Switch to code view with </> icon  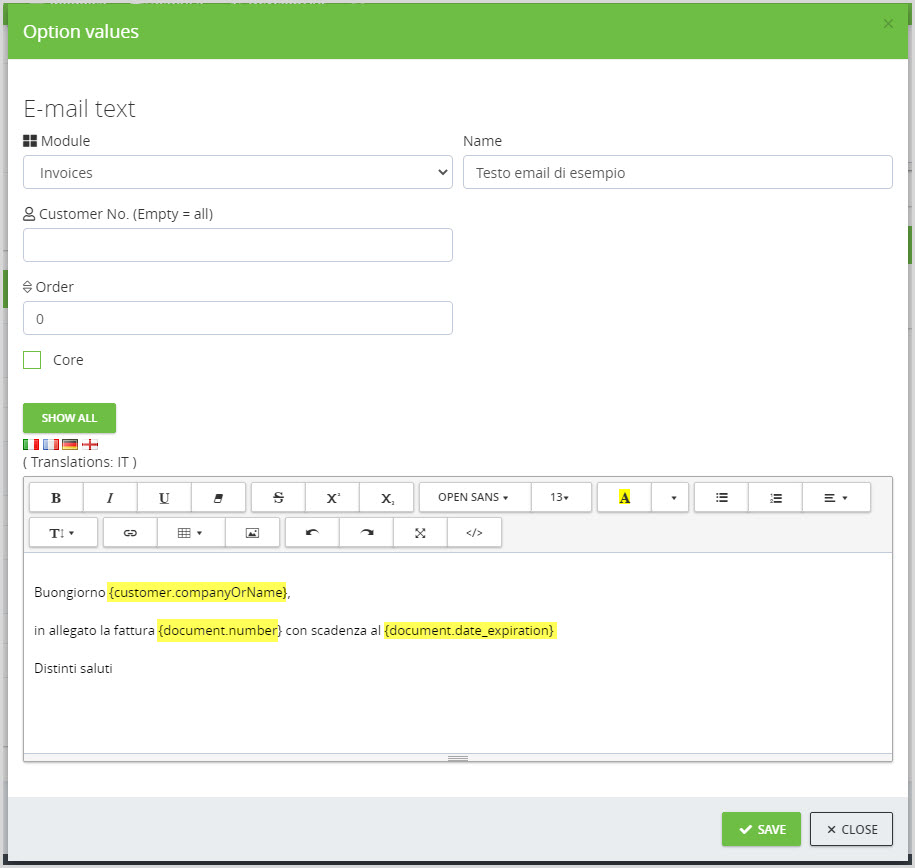tap(474, 533)
